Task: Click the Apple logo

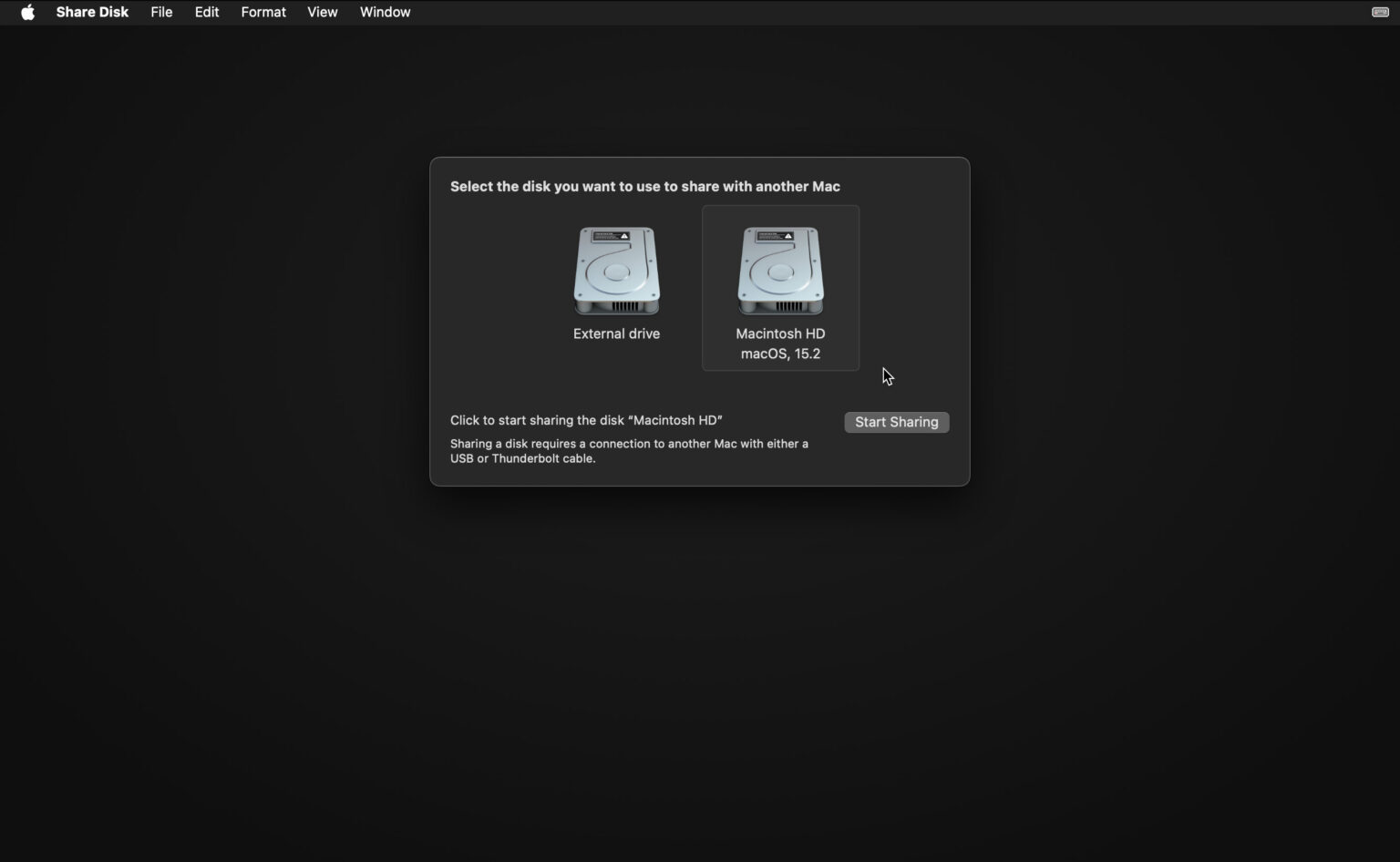Action: [27, 12]
